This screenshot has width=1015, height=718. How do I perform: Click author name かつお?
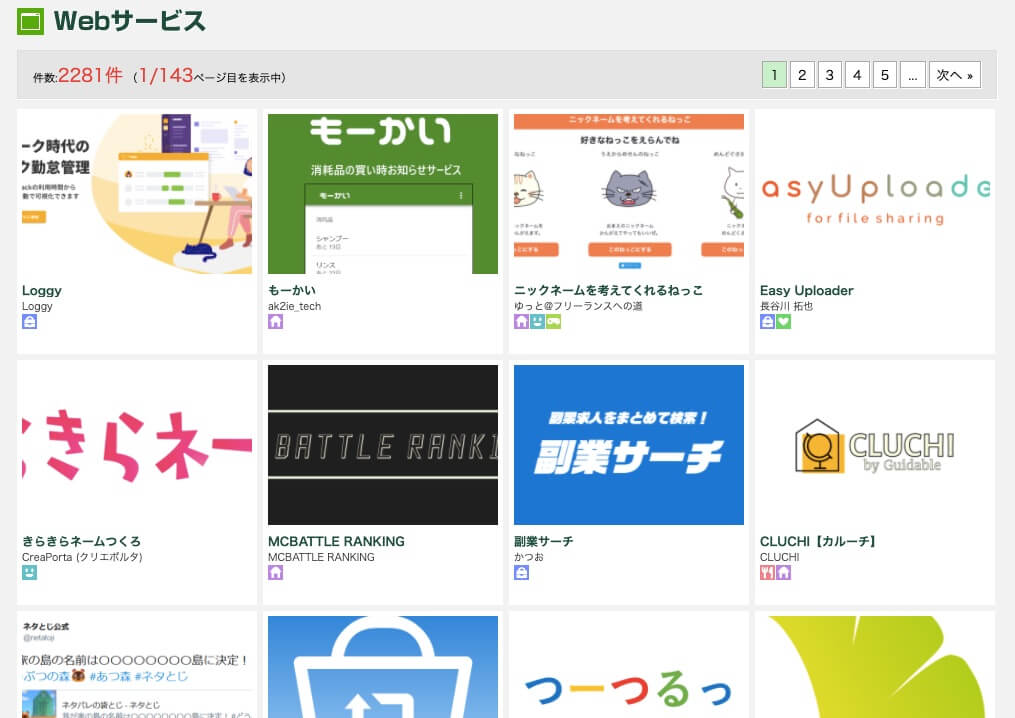[529, 557]
